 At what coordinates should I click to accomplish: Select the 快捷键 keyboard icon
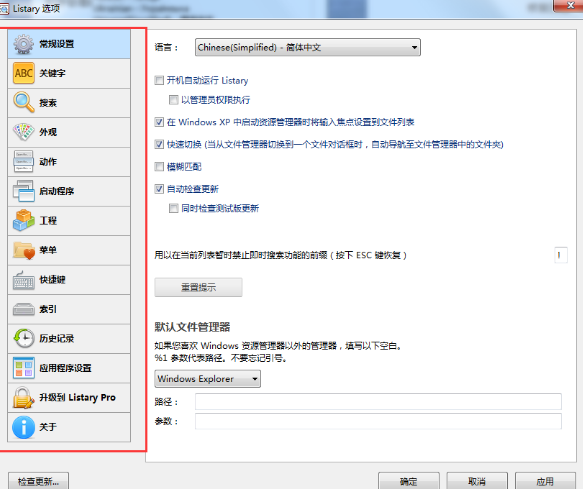tap(24, 280)
